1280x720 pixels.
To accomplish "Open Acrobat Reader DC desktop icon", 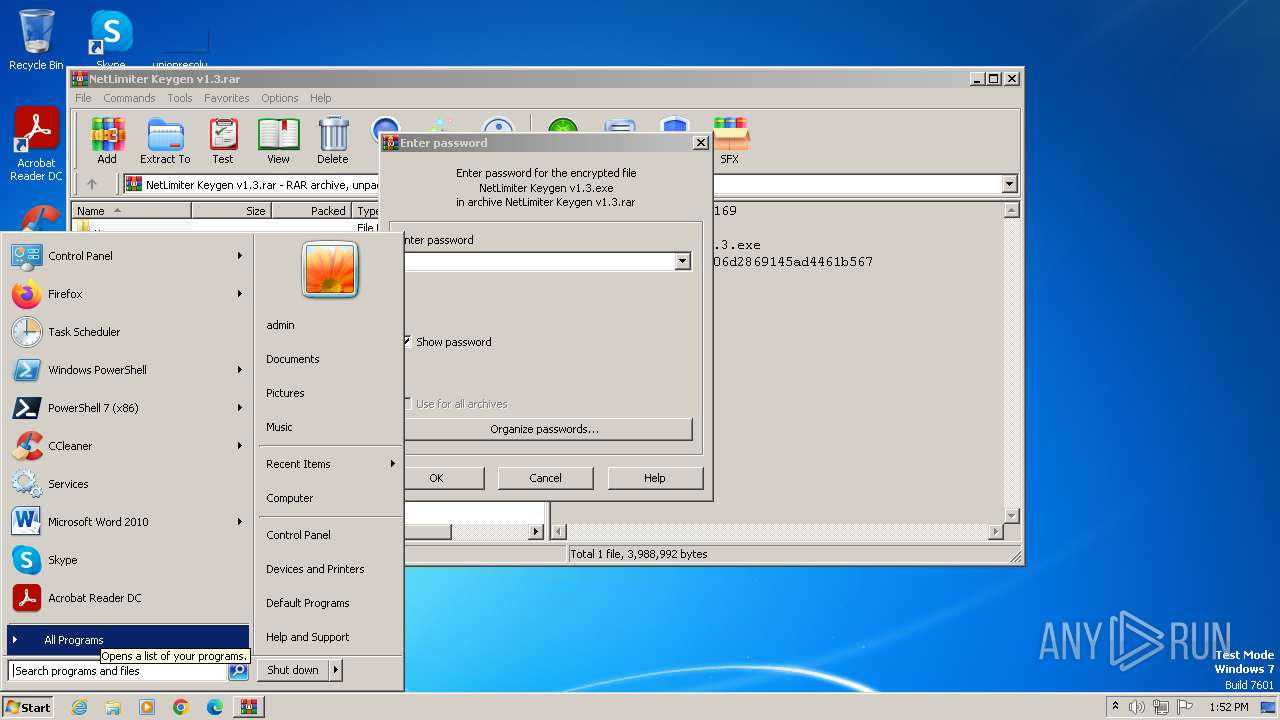I will [x=37, y=145].
